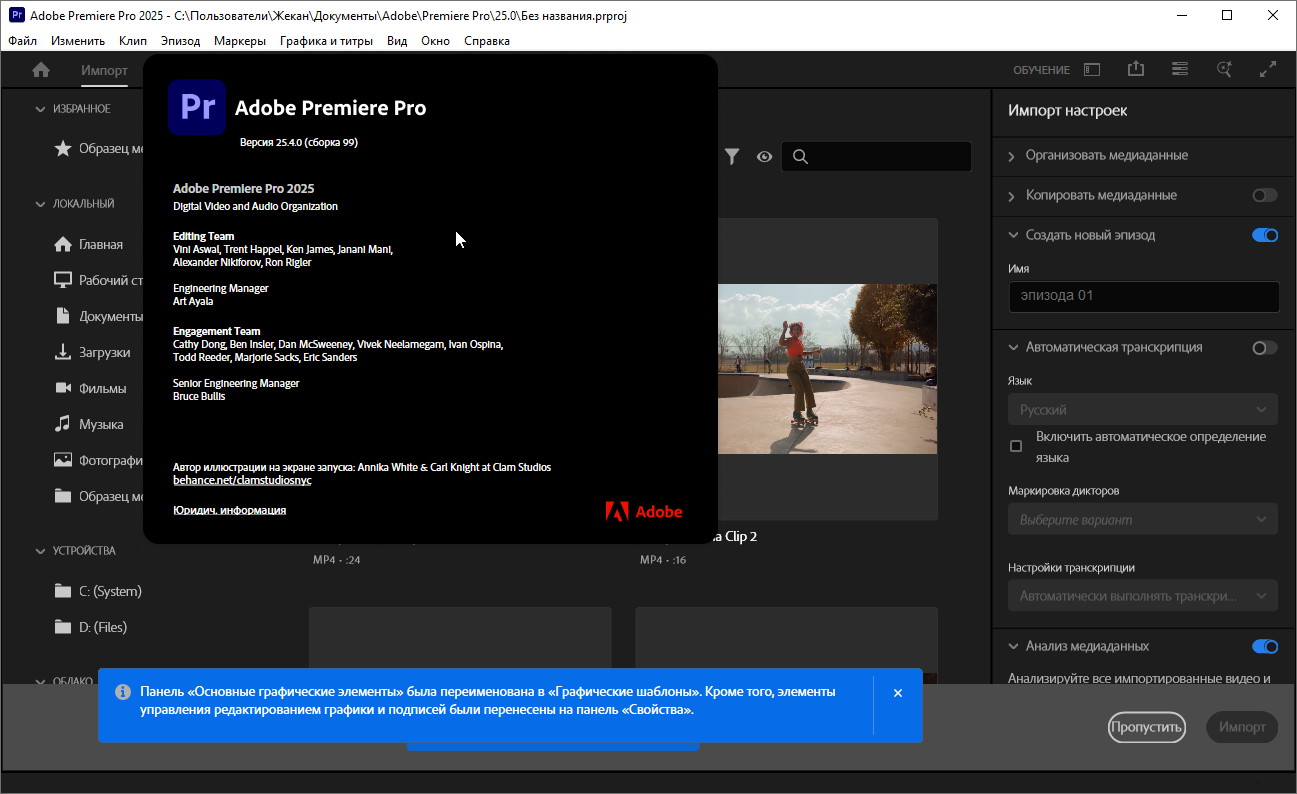Expand Копировать медиаданные section chevron

1011,195
